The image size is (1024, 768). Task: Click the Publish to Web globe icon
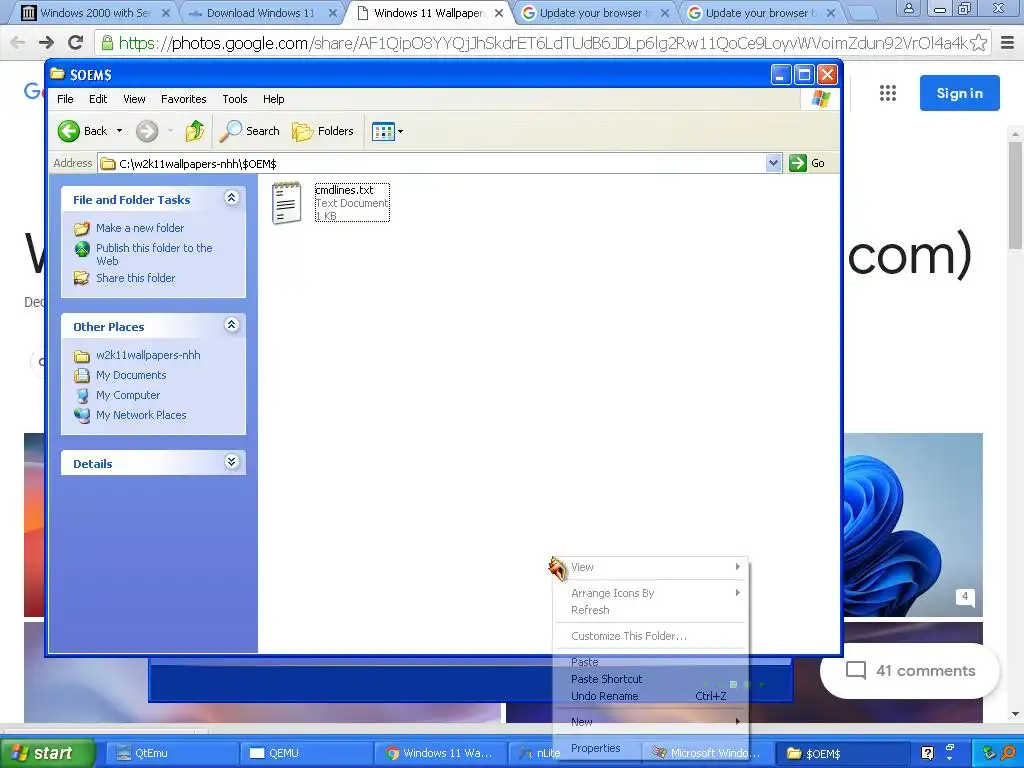tap(82, 249)
